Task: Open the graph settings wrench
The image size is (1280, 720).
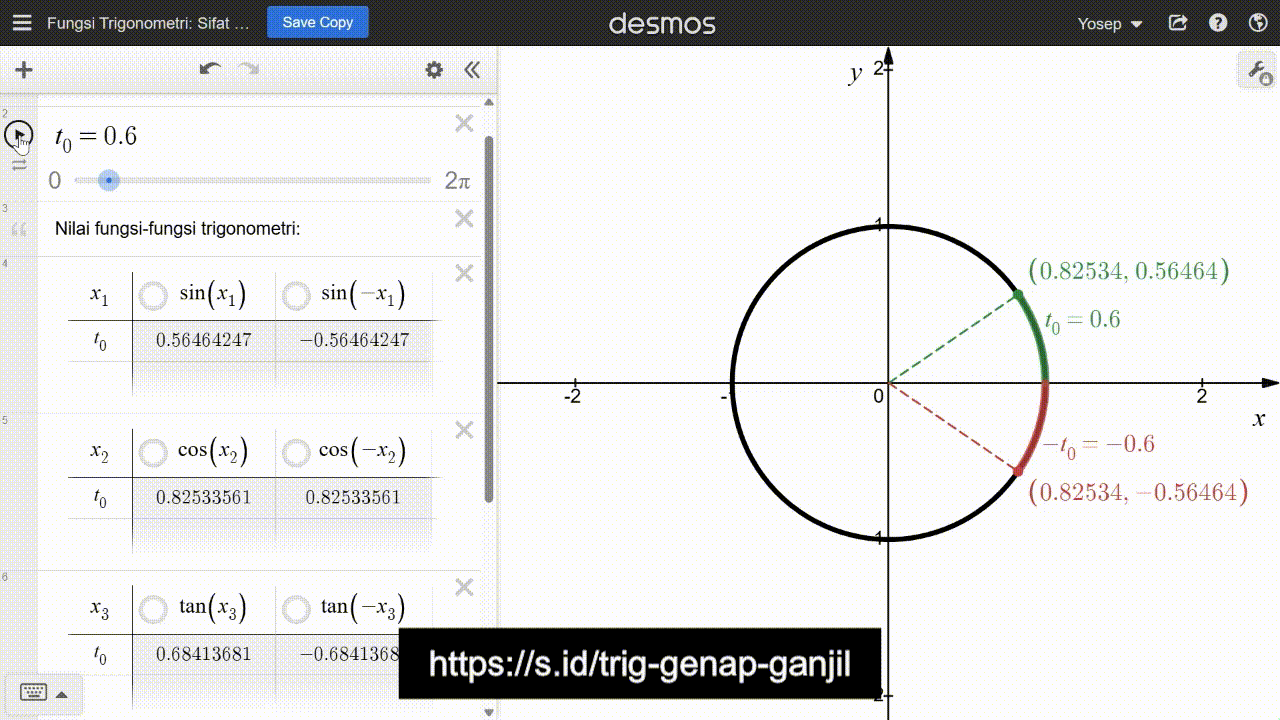Action: pos(1257,72)
